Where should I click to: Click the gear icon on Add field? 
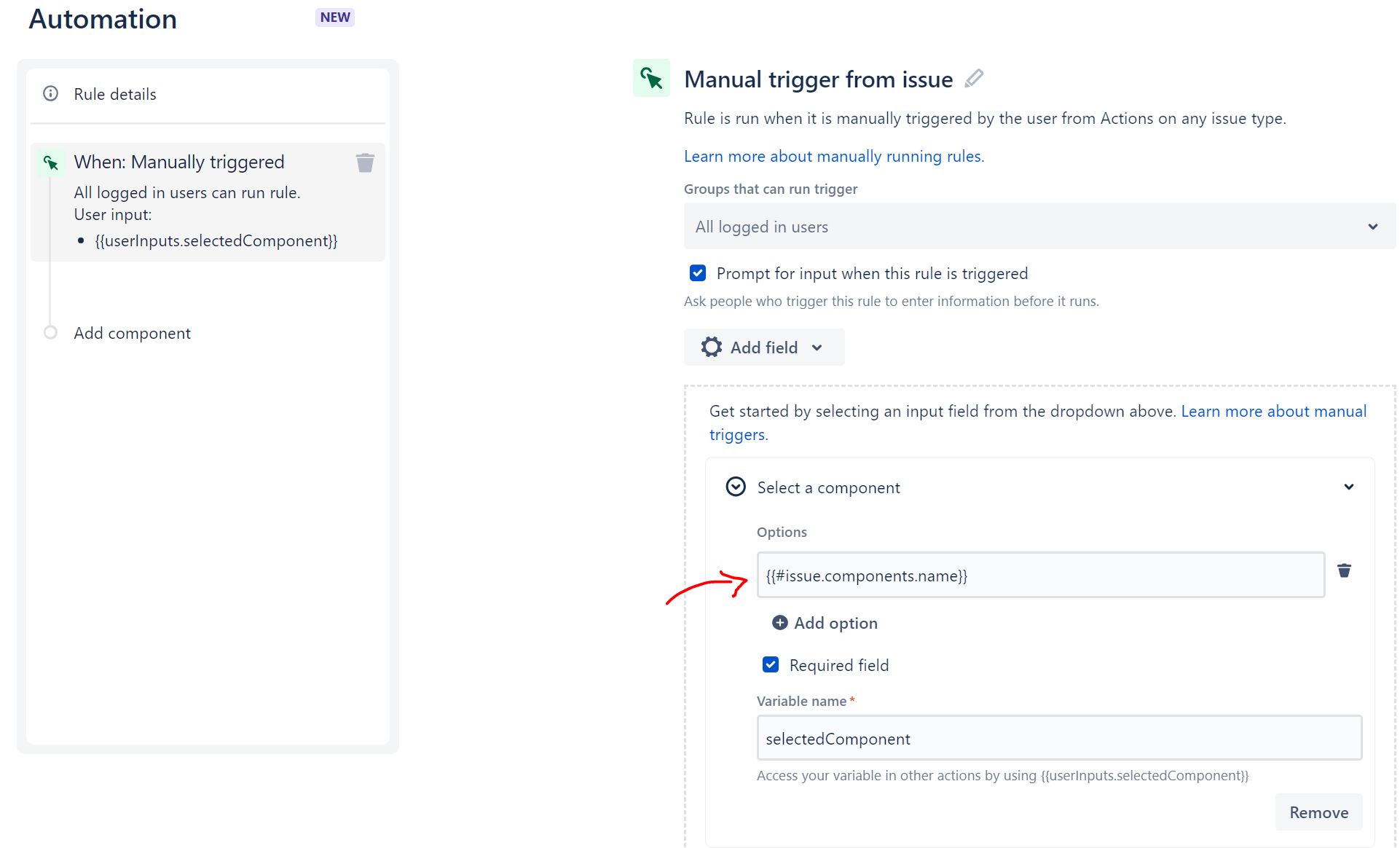click(x=711, y=347)
